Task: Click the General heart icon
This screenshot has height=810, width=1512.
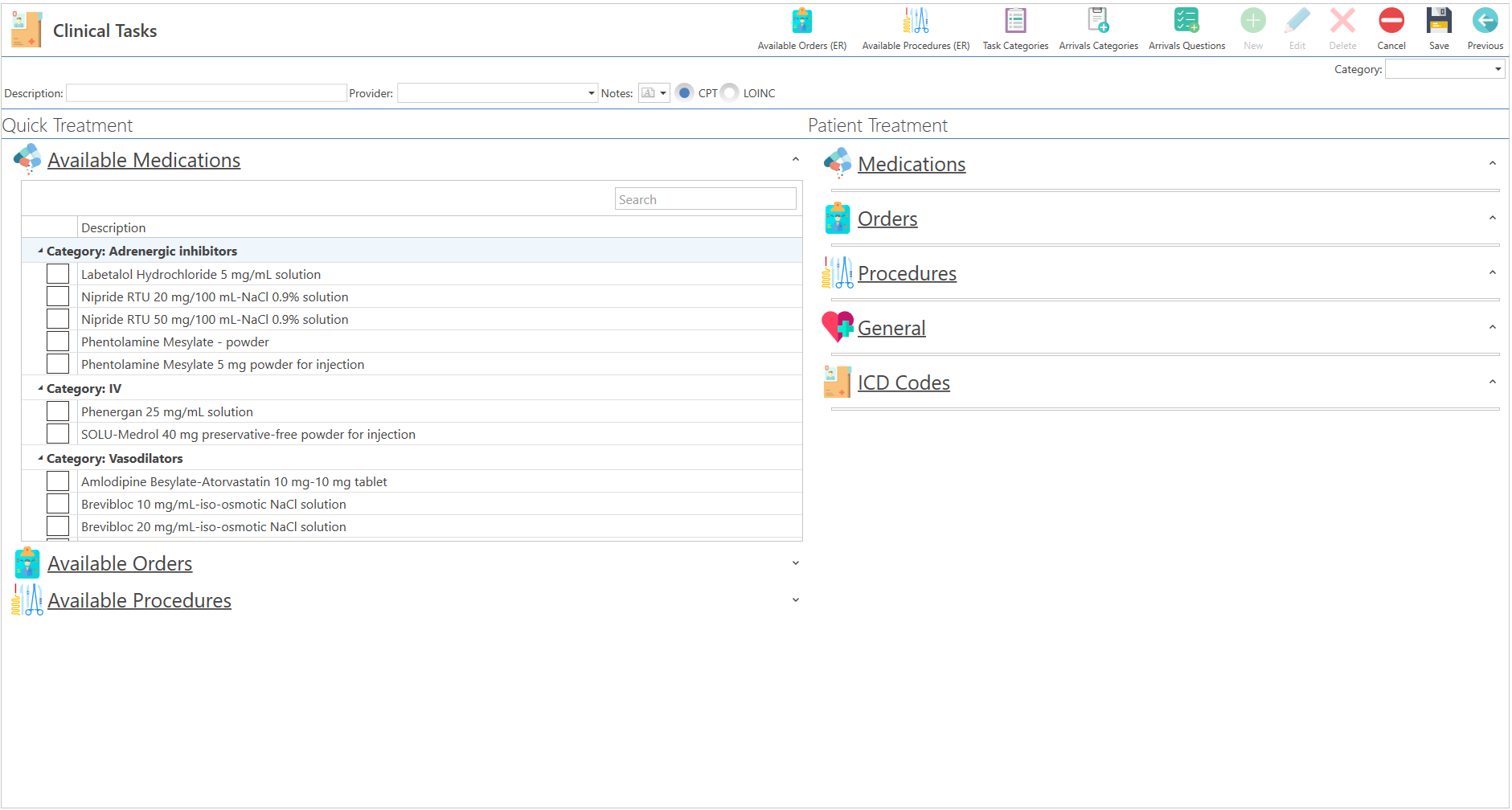Action: (x=838, y=327)
